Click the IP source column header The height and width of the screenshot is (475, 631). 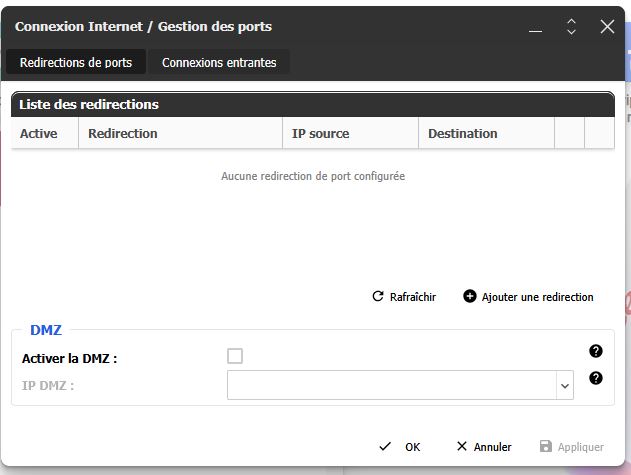pos(320,133)
